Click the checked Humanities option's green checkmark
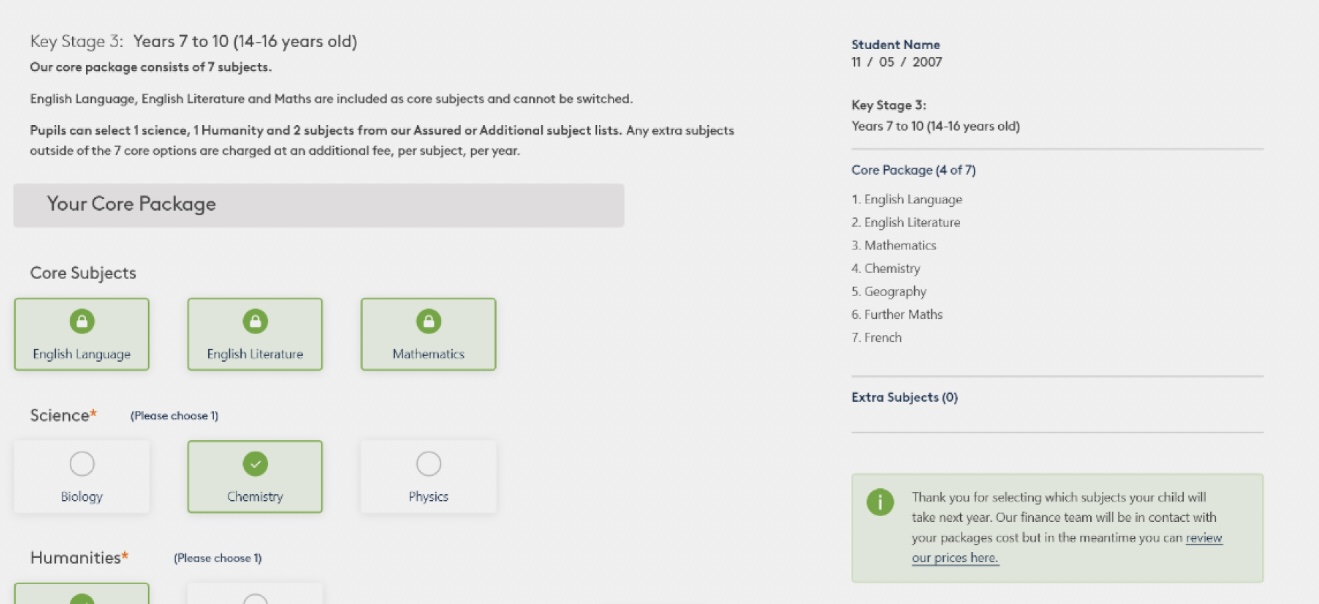This screenshot has height=604, width=1319. pyautogui.click(x=81, y=600)
